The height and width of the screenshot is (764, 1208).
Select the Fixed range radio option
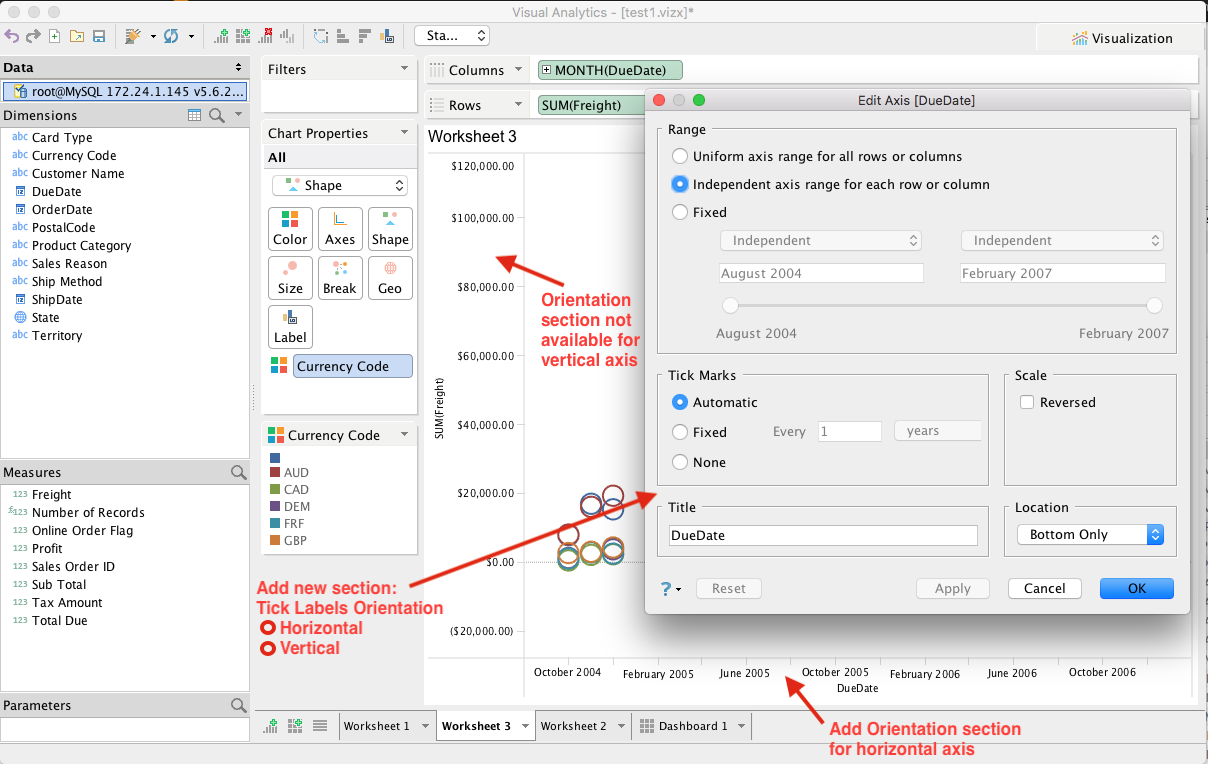pyautogui.click(x=680, y=212)
